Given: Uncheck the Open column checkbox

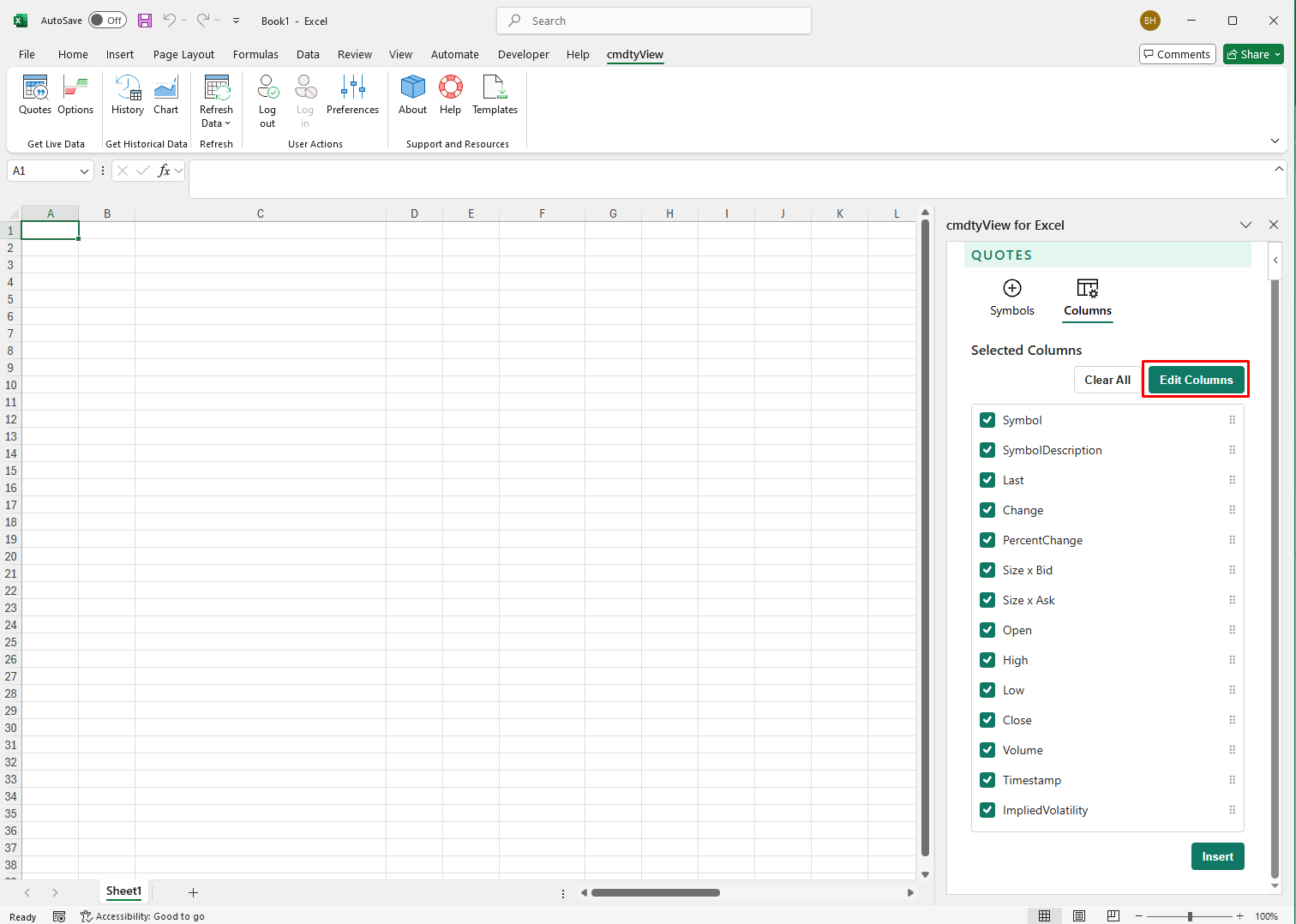Looking at the screenshot, I should pyautogui.click(x=987, y=630).
